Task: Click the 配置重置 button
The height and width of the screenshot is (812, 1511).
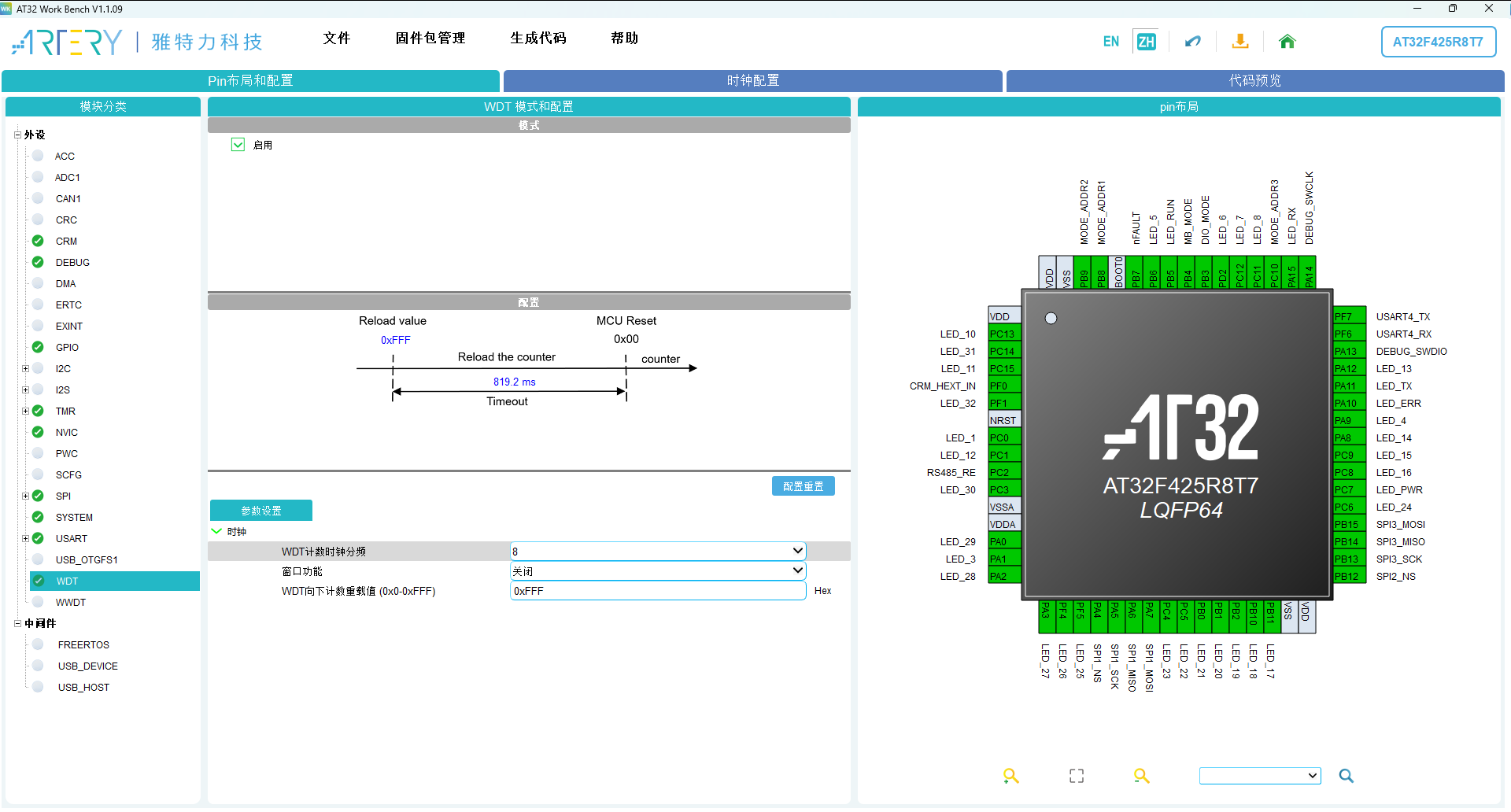Action: (803, 485)
